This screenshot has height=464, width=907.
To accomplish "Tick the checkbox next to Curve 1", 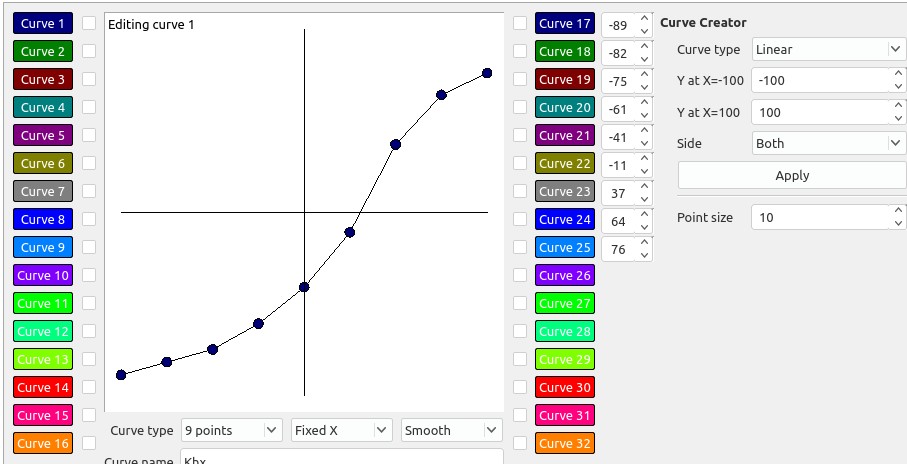I will [x=89, y=23].
